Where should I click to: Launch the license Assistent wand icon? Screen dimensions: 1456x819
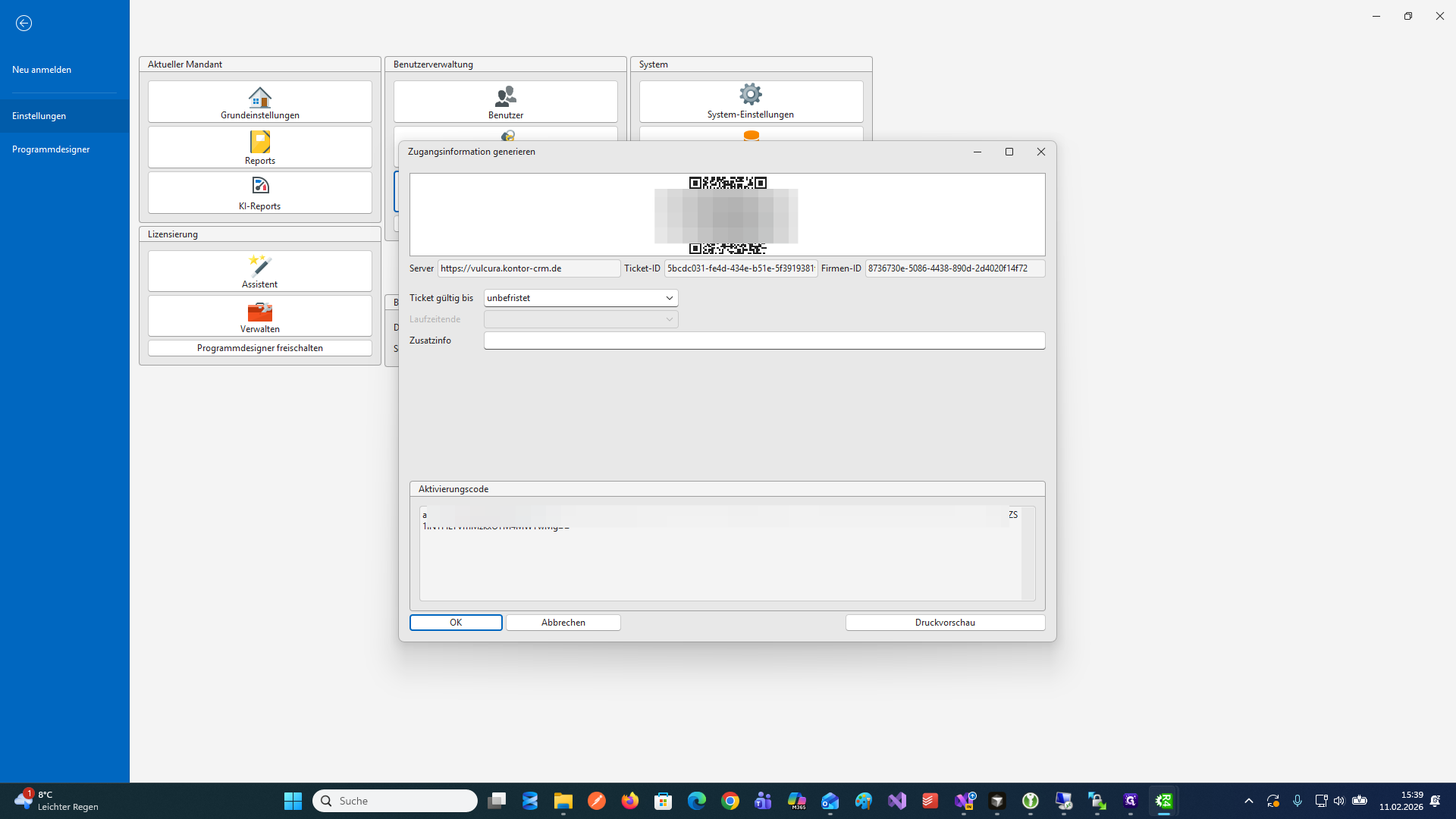tap(259, 265)
